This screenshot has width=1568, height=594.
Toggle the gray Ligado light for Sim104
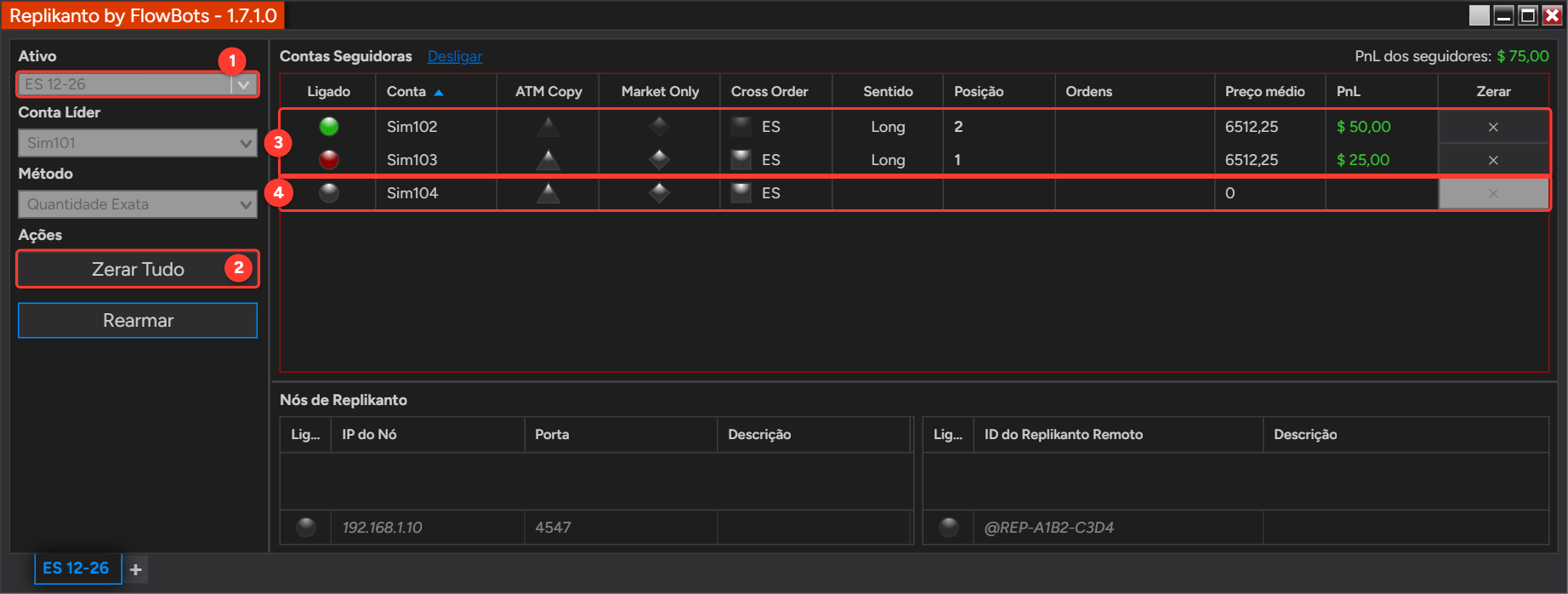point(329,193)
